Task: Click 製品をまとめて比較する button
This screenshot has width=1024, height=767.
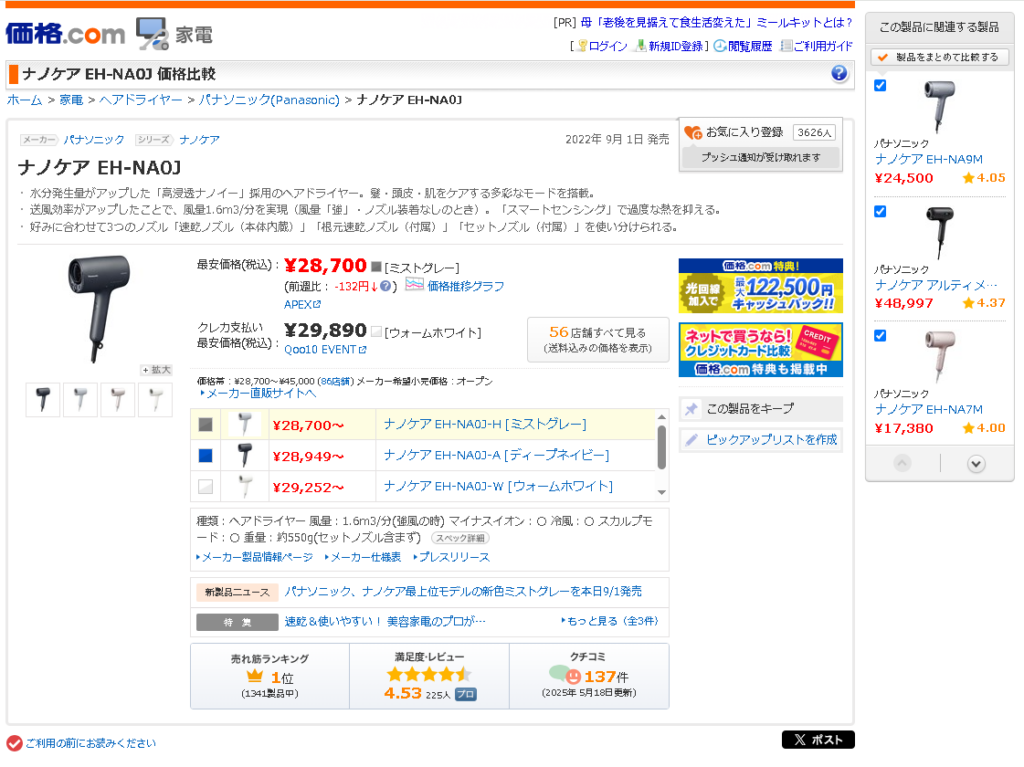Action: [939, 57]
